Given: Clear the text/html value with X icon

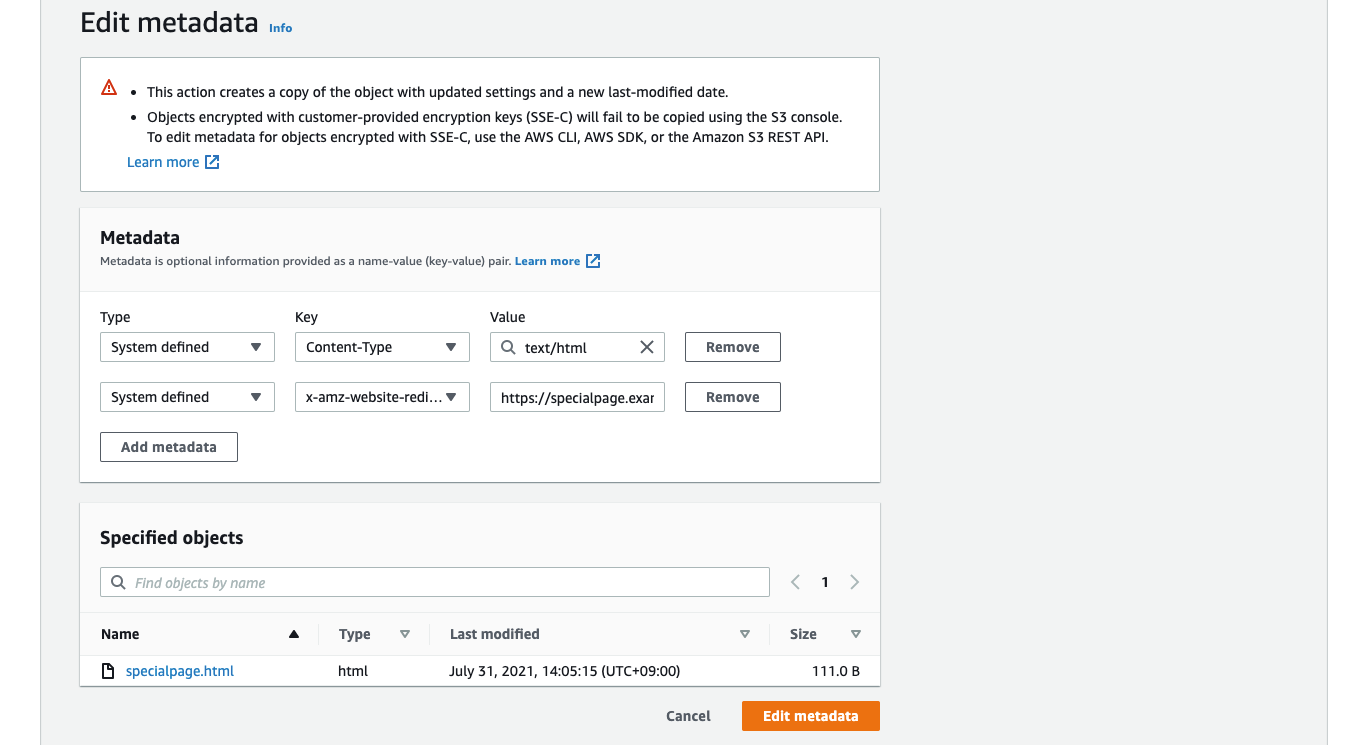Looking at the screenshot, I should coord(646,347).
